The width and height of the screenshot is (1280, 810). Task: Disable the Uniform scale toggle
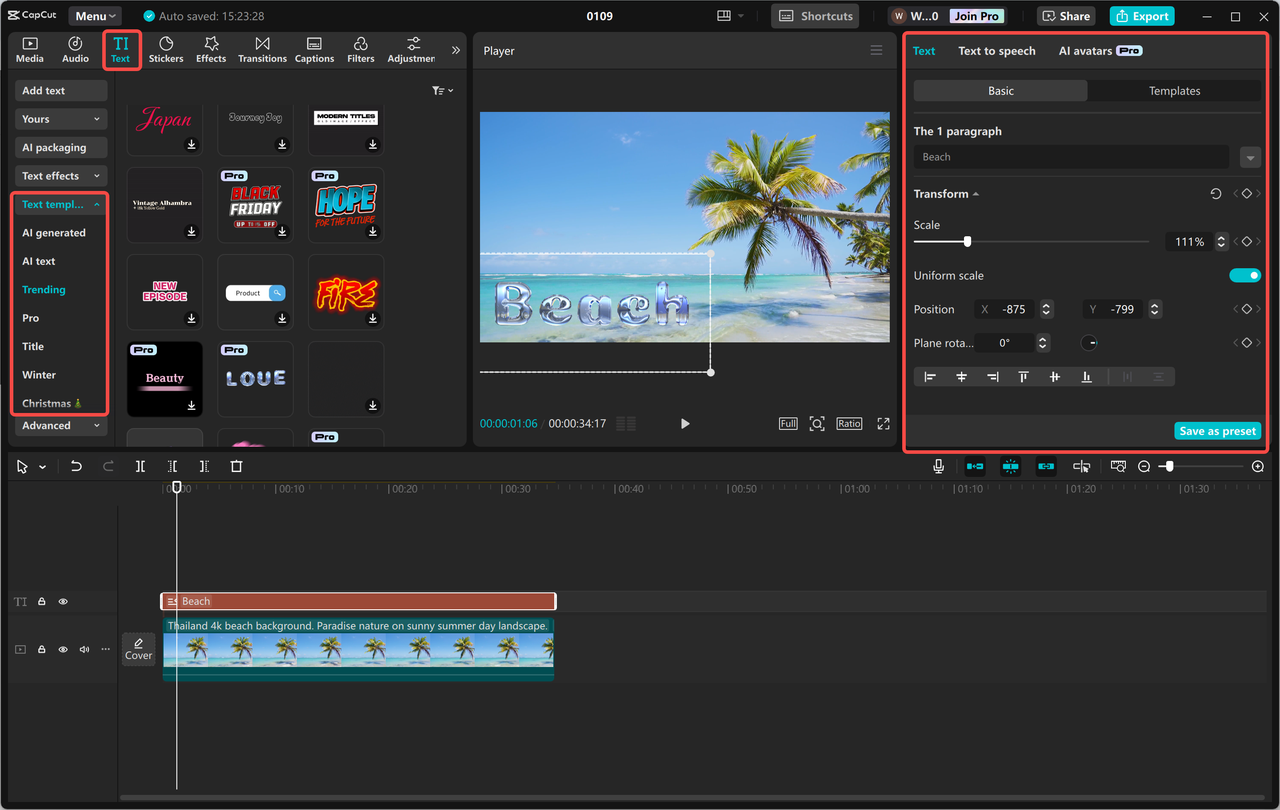pos(1245,275)
